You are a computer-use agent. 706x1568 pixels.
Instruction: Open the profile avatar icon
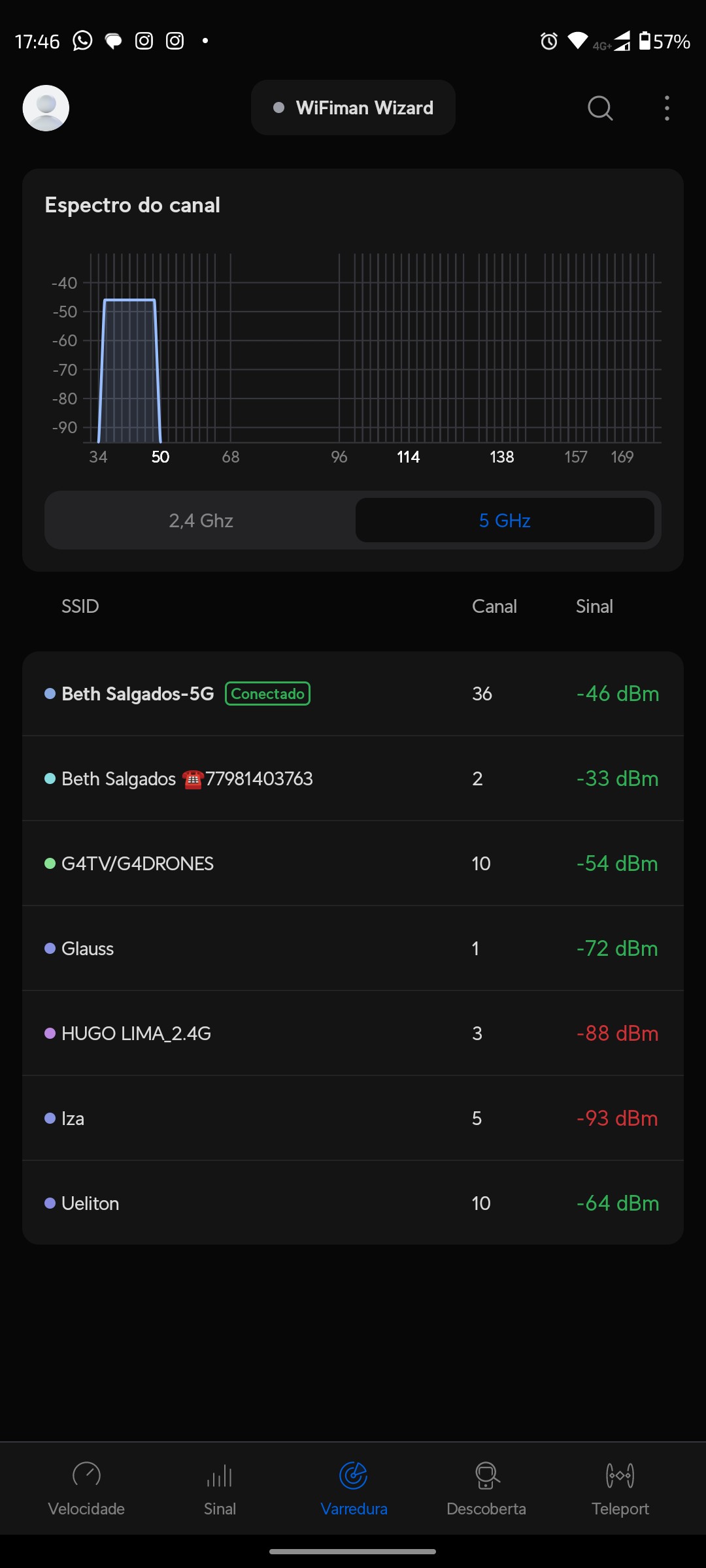[46, 108]
